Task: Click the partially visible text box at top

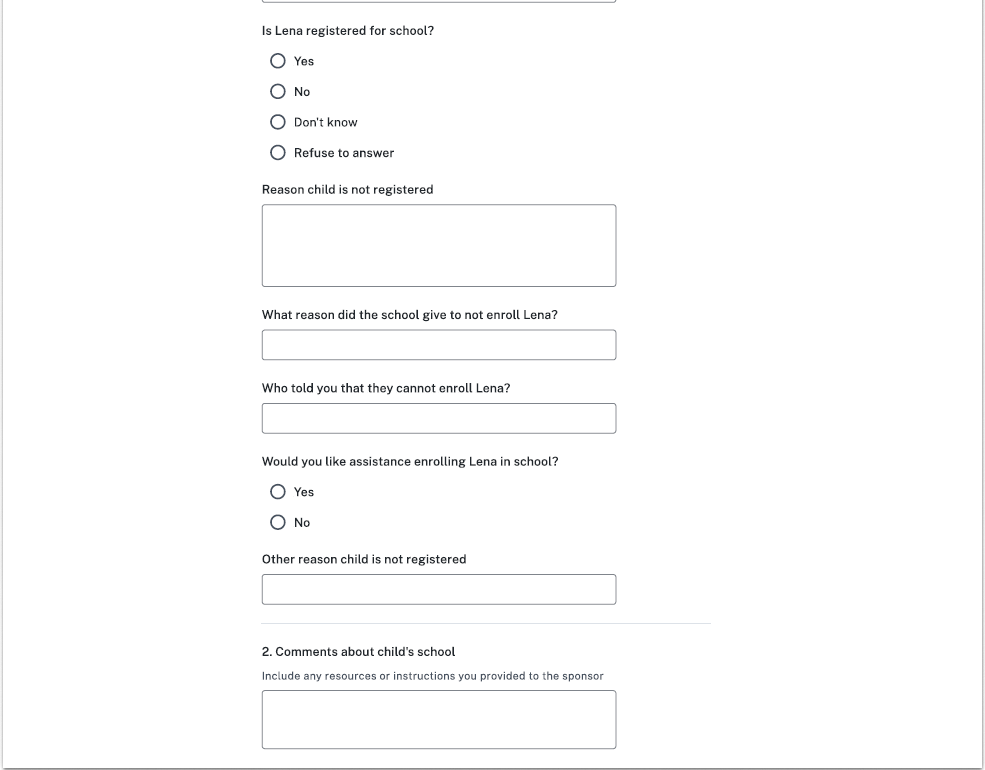Action: coord(438,1)
